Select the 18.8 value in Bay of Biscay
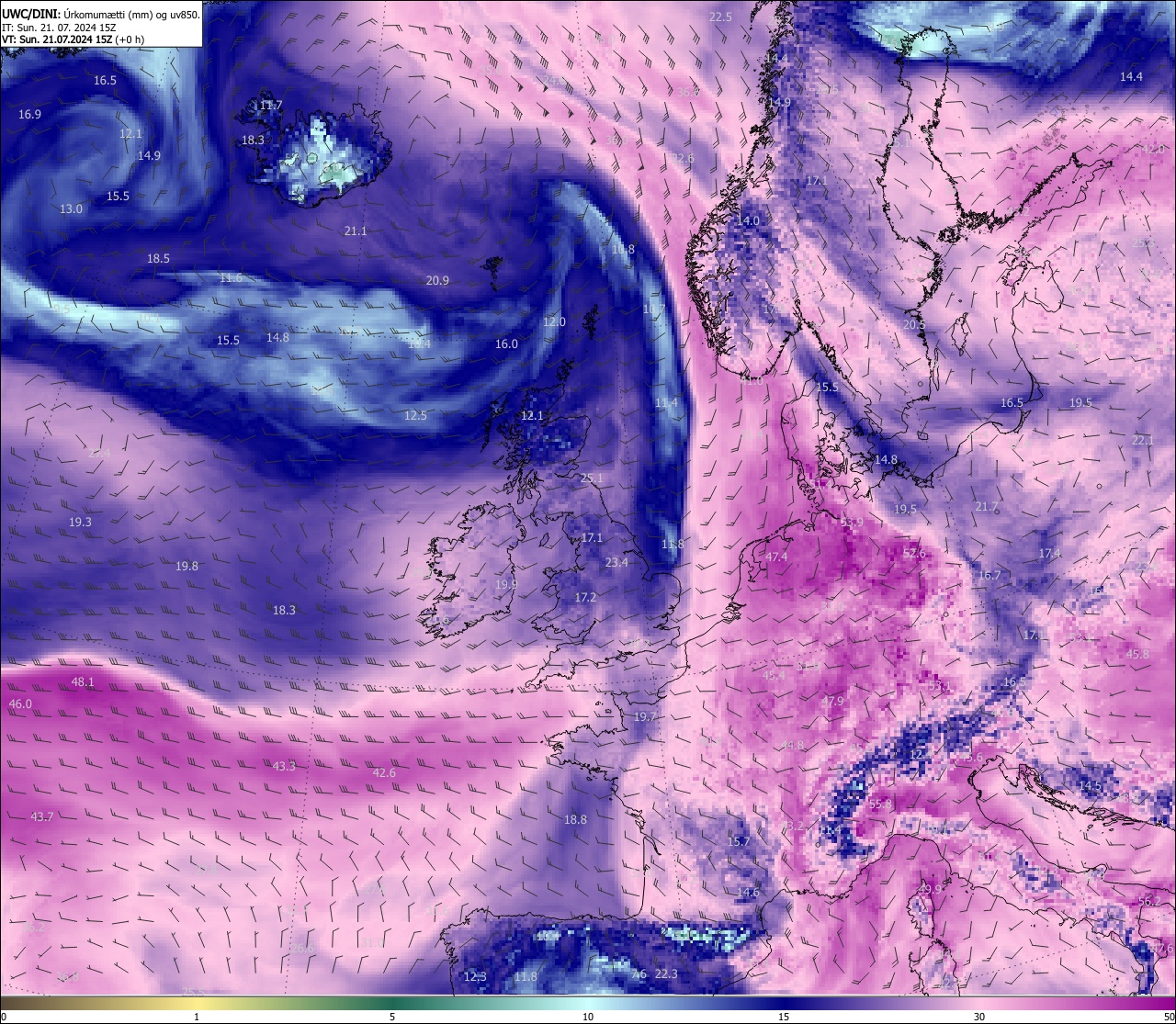Viewport: 1176px width, 1024px height. (575, 820)
